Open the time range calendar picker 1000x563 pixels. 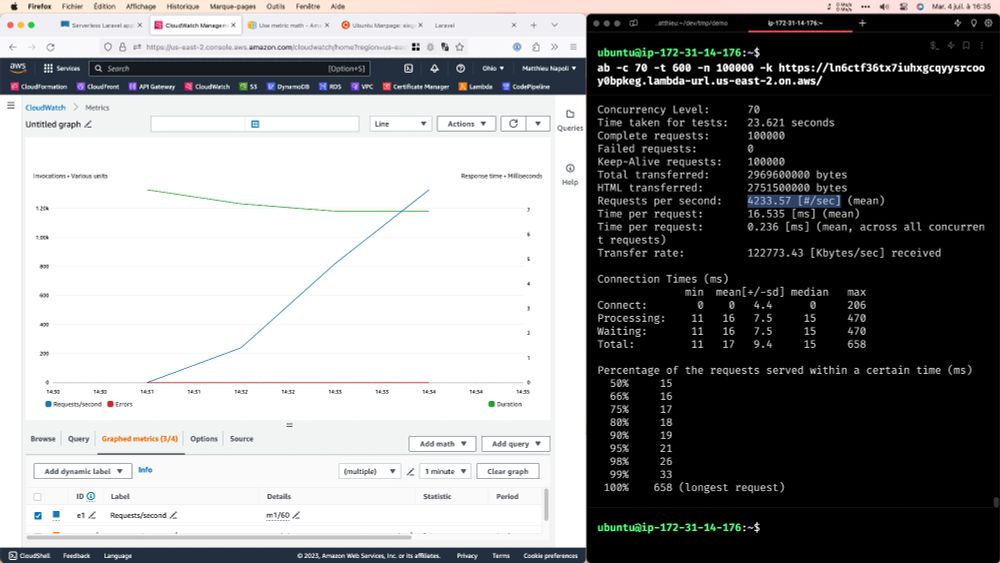255,124
